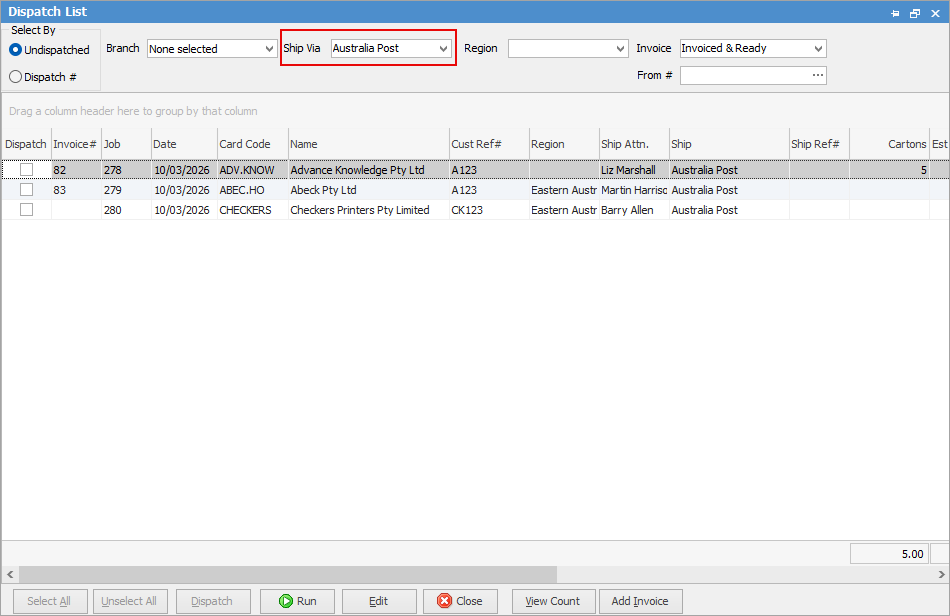Sort by the Job column header
950x616 pixels.
[x=126, y=144]
